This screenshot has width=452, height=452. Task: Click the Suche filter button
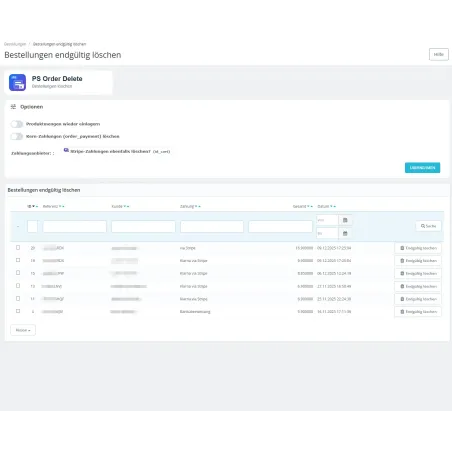tap(428, 226)
